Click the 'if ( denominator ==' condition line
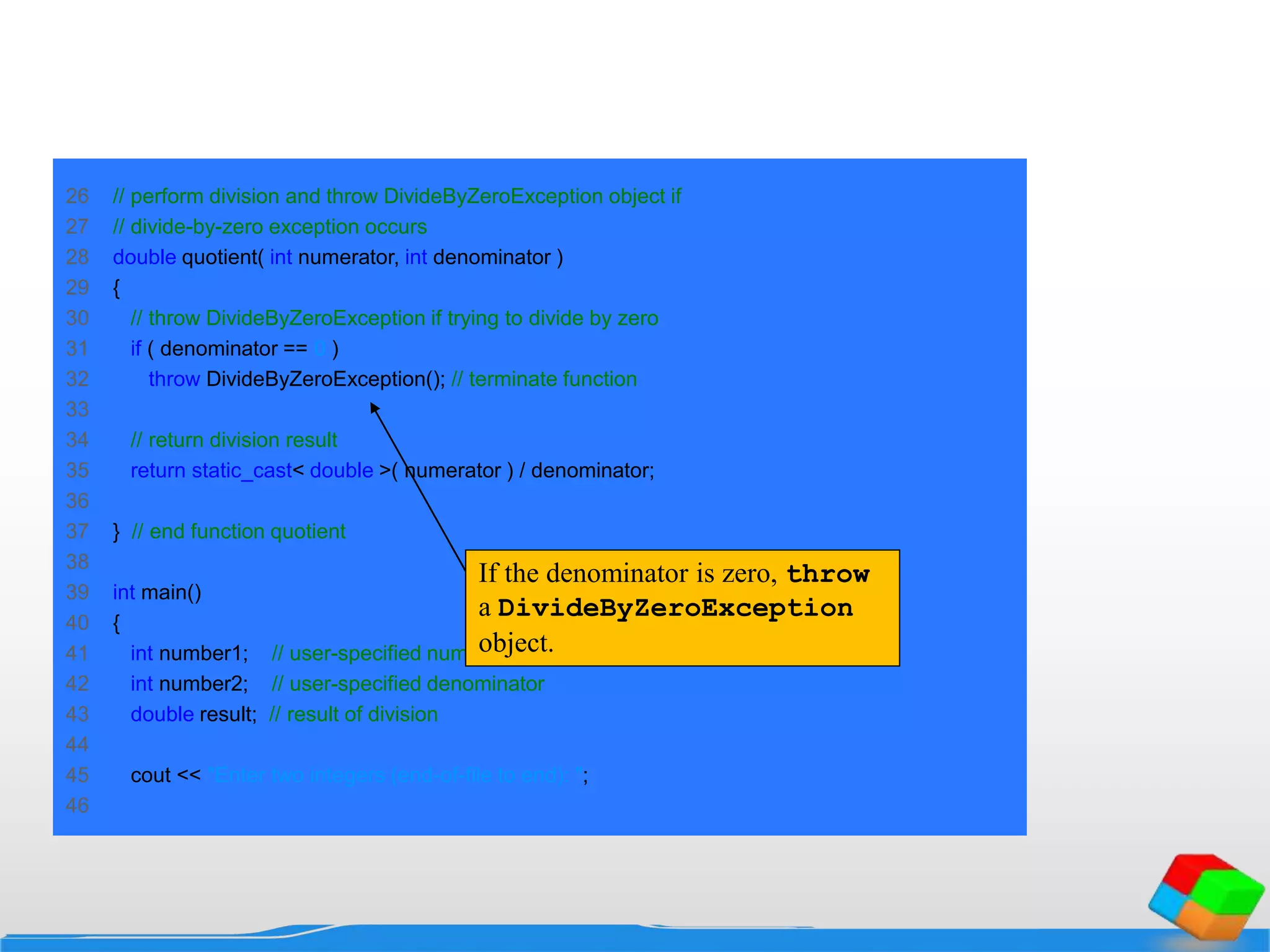The width and height of the screenshot is (1270, 952). pyautogui.click(x=218, y=349)
